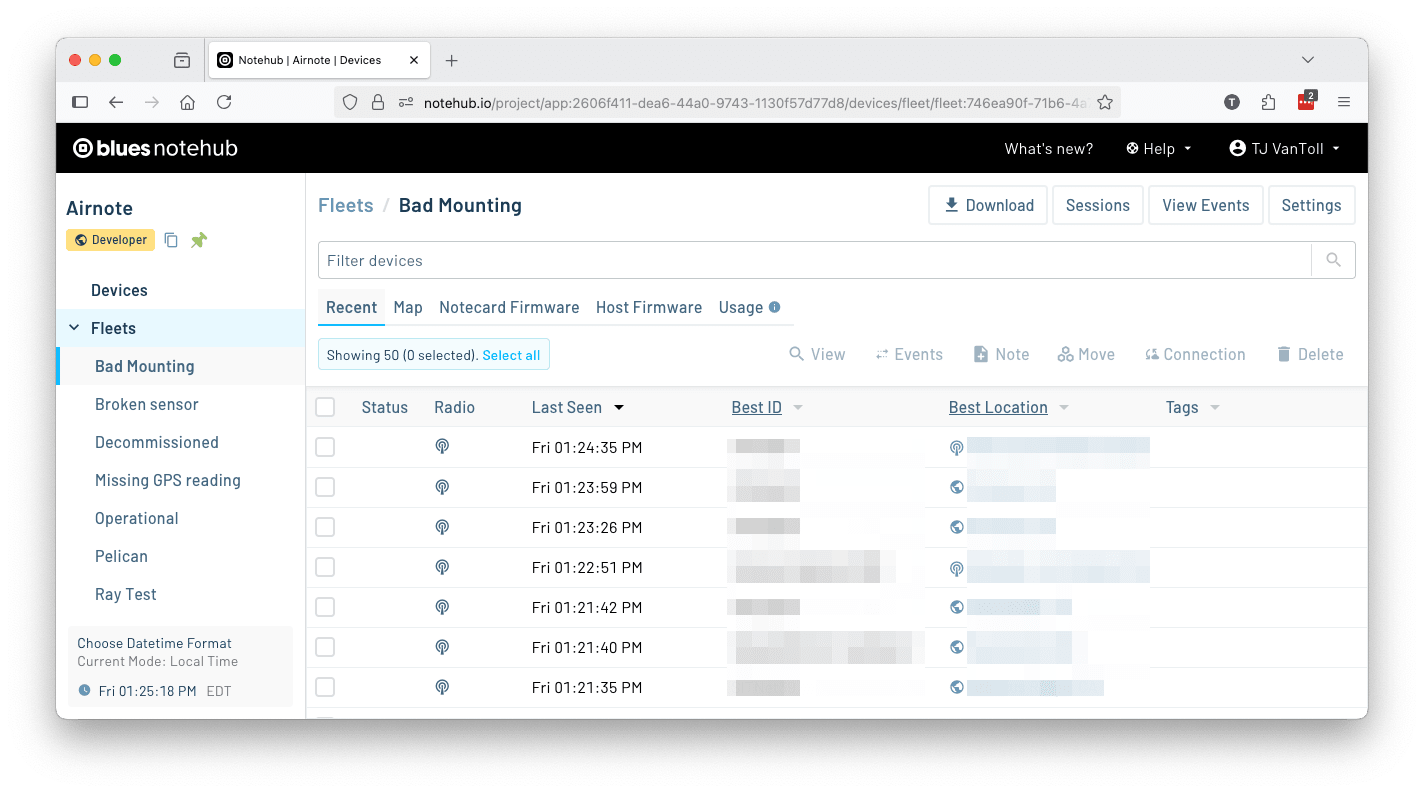Bookmark page with the star icon
This screenshot has height=793, width=1424.
point(1105,102)
